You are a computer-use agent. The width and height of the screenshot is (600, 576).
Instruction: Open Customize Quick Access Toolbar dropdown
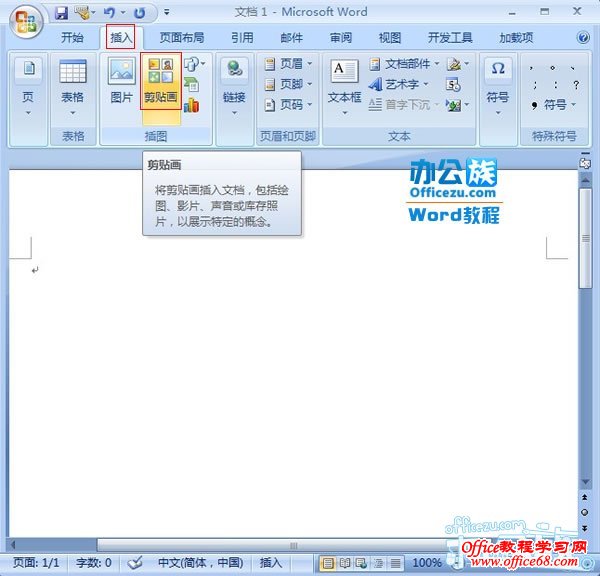click(167, 13)
